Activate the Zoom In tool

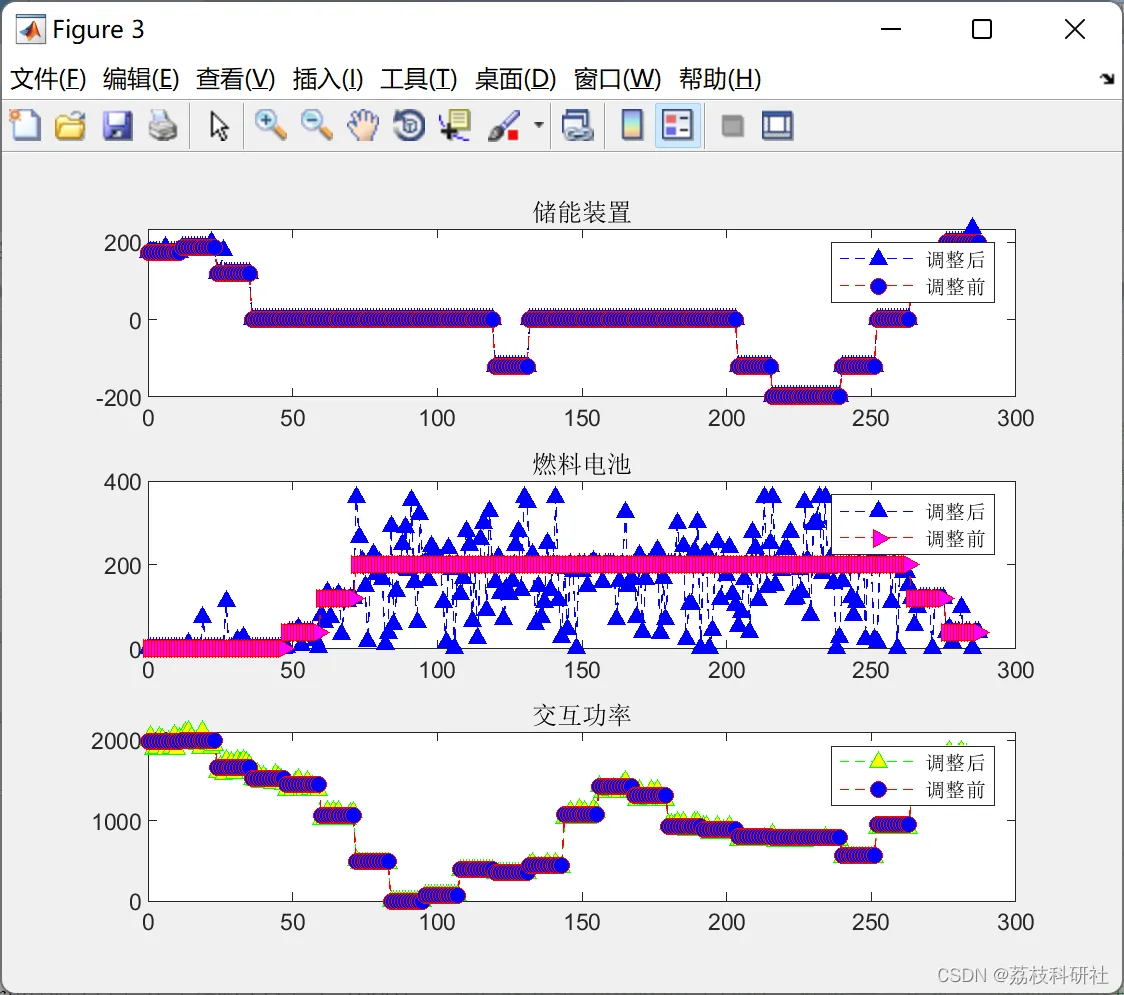pyautogui.click(x=270, y=126)
